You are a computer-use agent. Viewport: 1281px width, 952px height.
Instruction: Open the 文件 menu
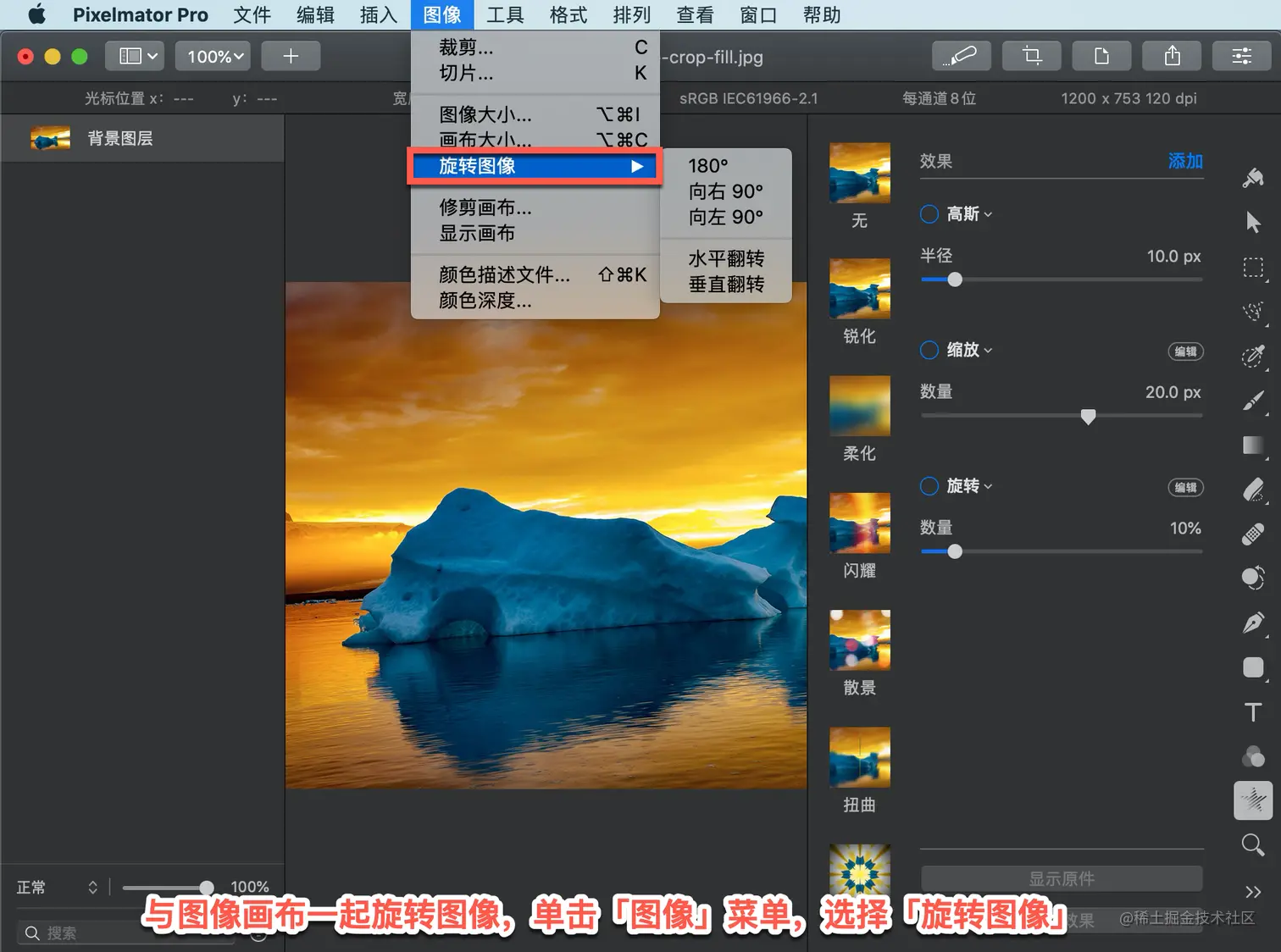252,15
